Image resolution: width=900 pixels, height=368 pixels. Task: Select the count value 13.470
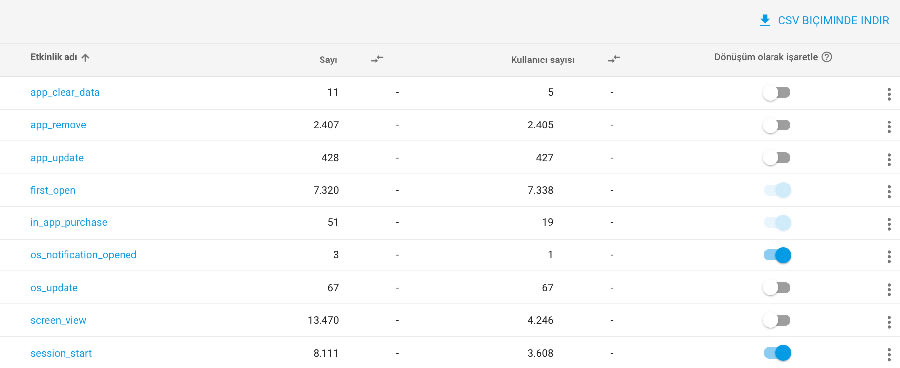pyautogui.click(x=323, y=320)
